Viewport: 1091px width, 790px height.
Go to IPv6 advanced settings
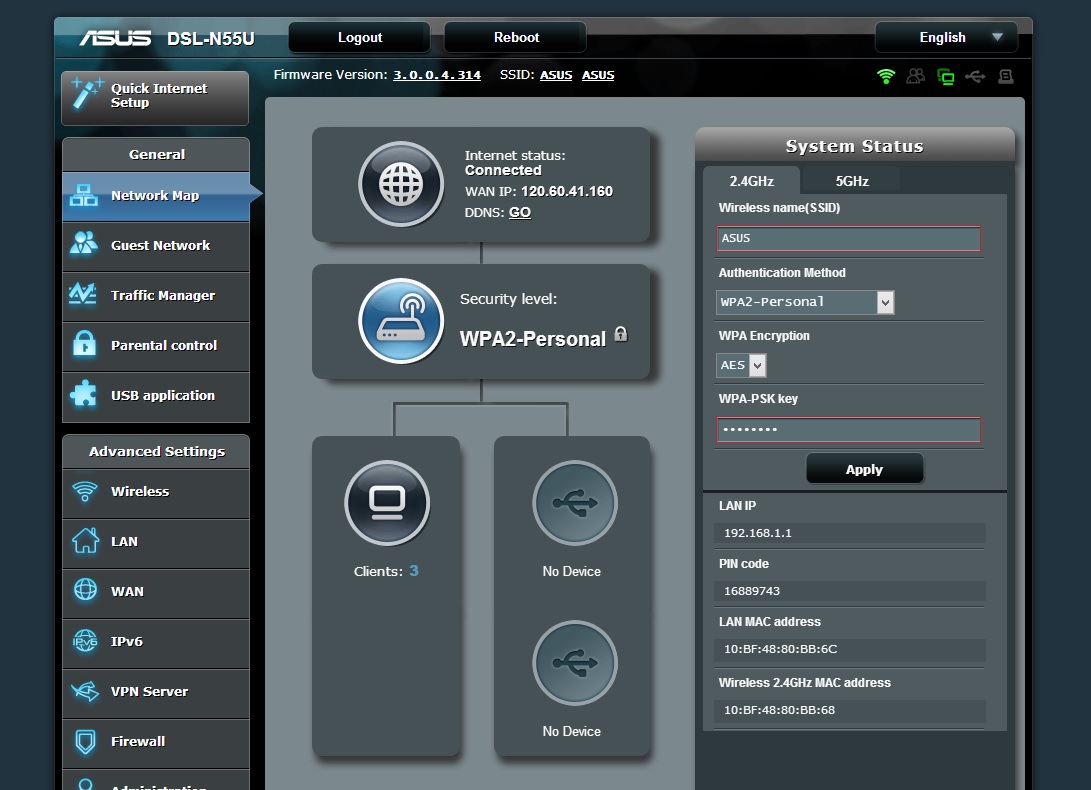pos(156,644)
